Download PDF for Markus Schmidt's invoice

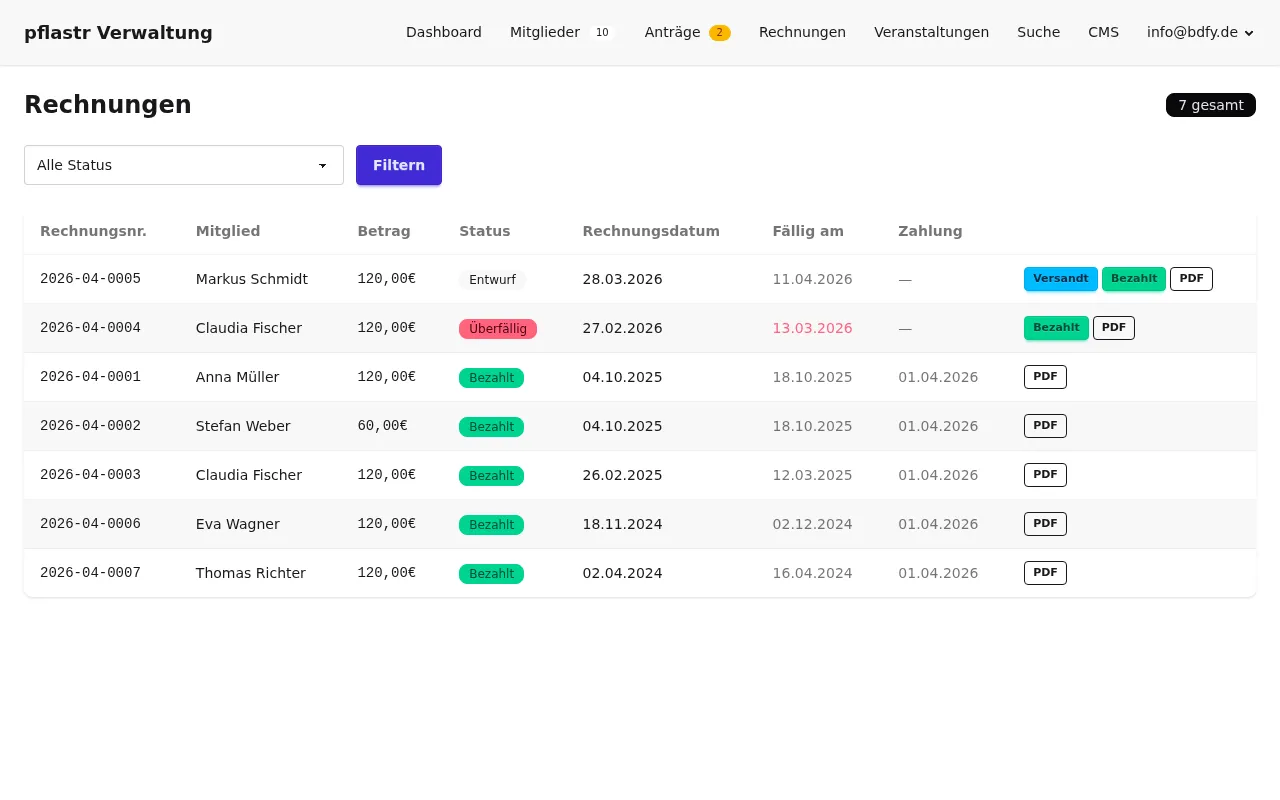coord(1191,279)
